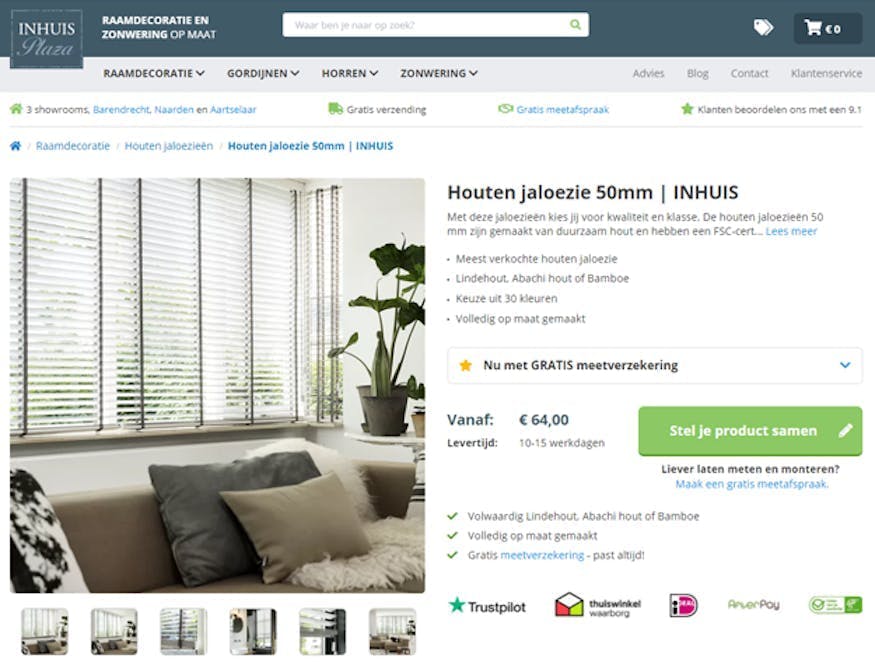The image size is (875, 672).
Task: Open the Zonwering dropdown menu
Action: tap(439, 73)
